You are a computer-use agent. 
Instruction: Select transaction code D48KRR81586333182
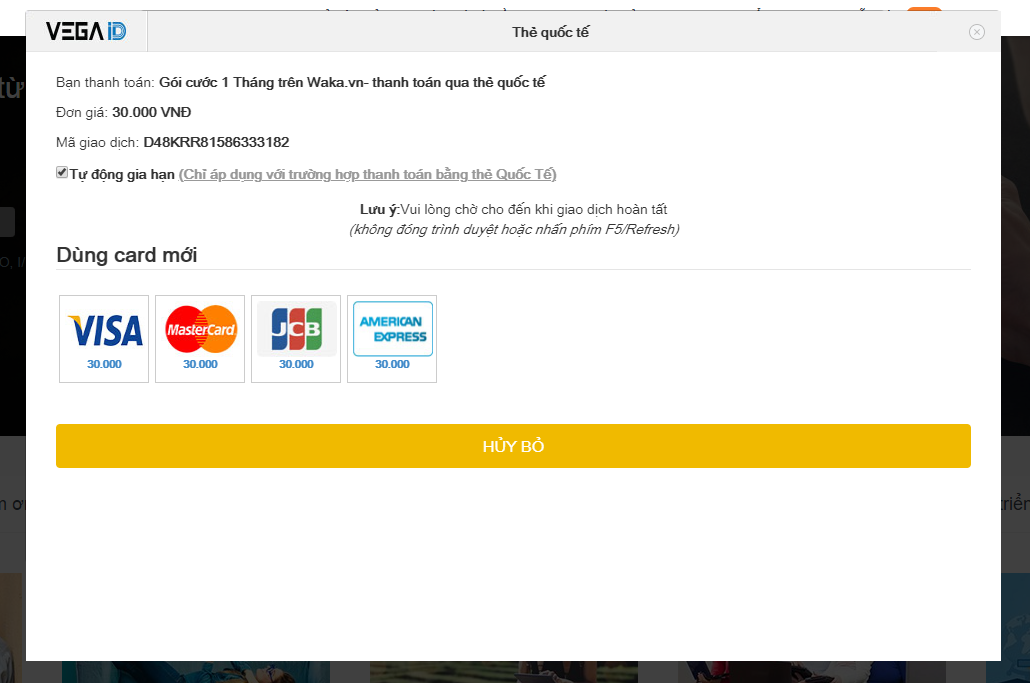(216, 142)
